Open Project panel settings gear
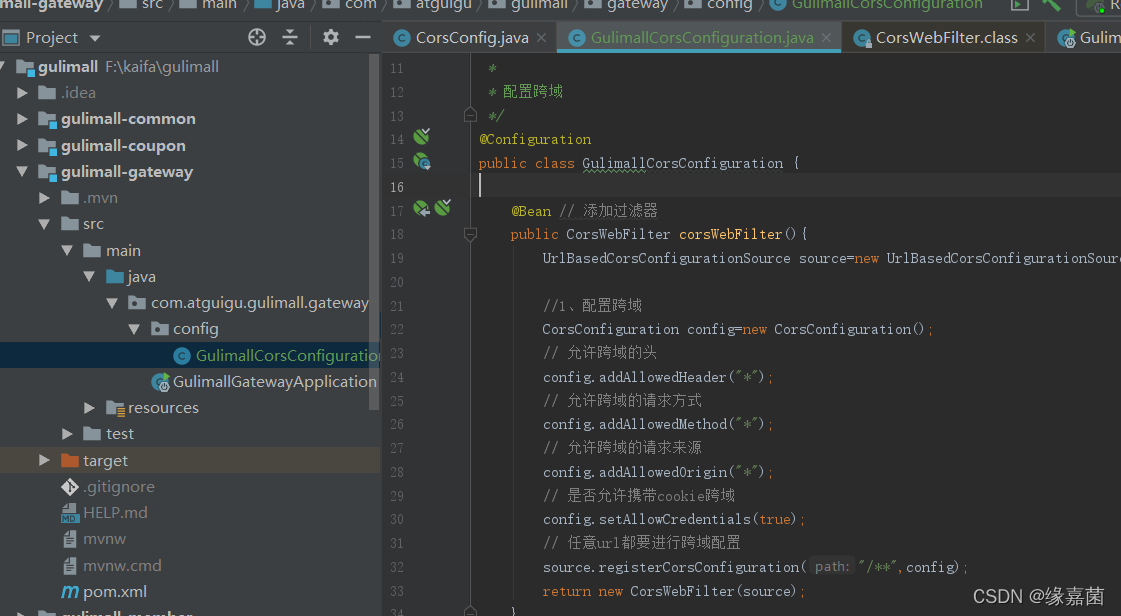Image resolution: width=1121 pixels, height=616 pixels. [330, 37]
